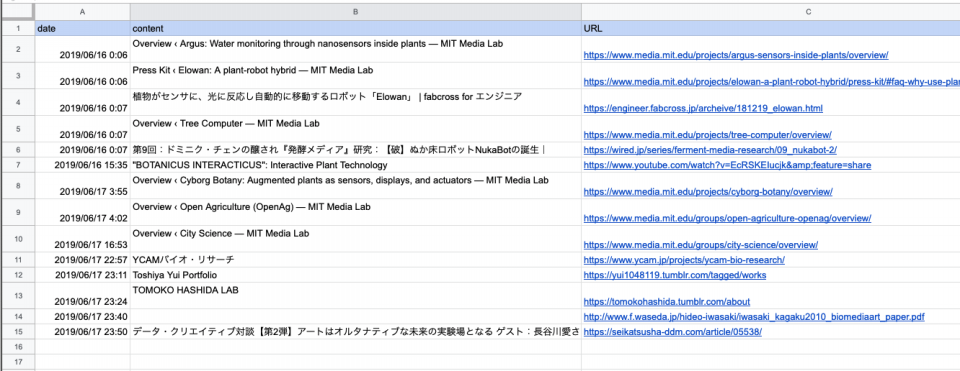
Task: Select the date cell '2019/06/17 16:53'
Action: point(82,239)
